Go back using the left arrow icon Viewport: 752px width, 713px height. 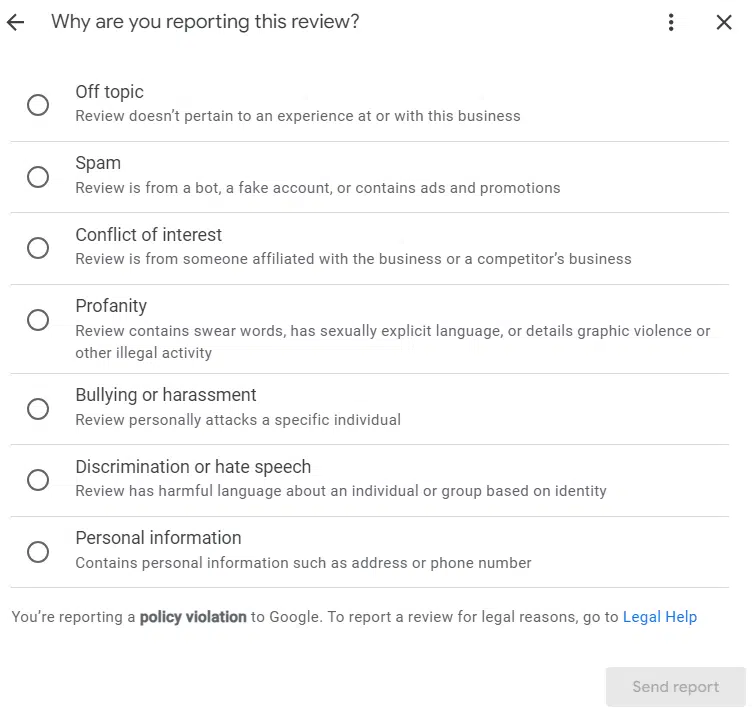pos(15,22)
